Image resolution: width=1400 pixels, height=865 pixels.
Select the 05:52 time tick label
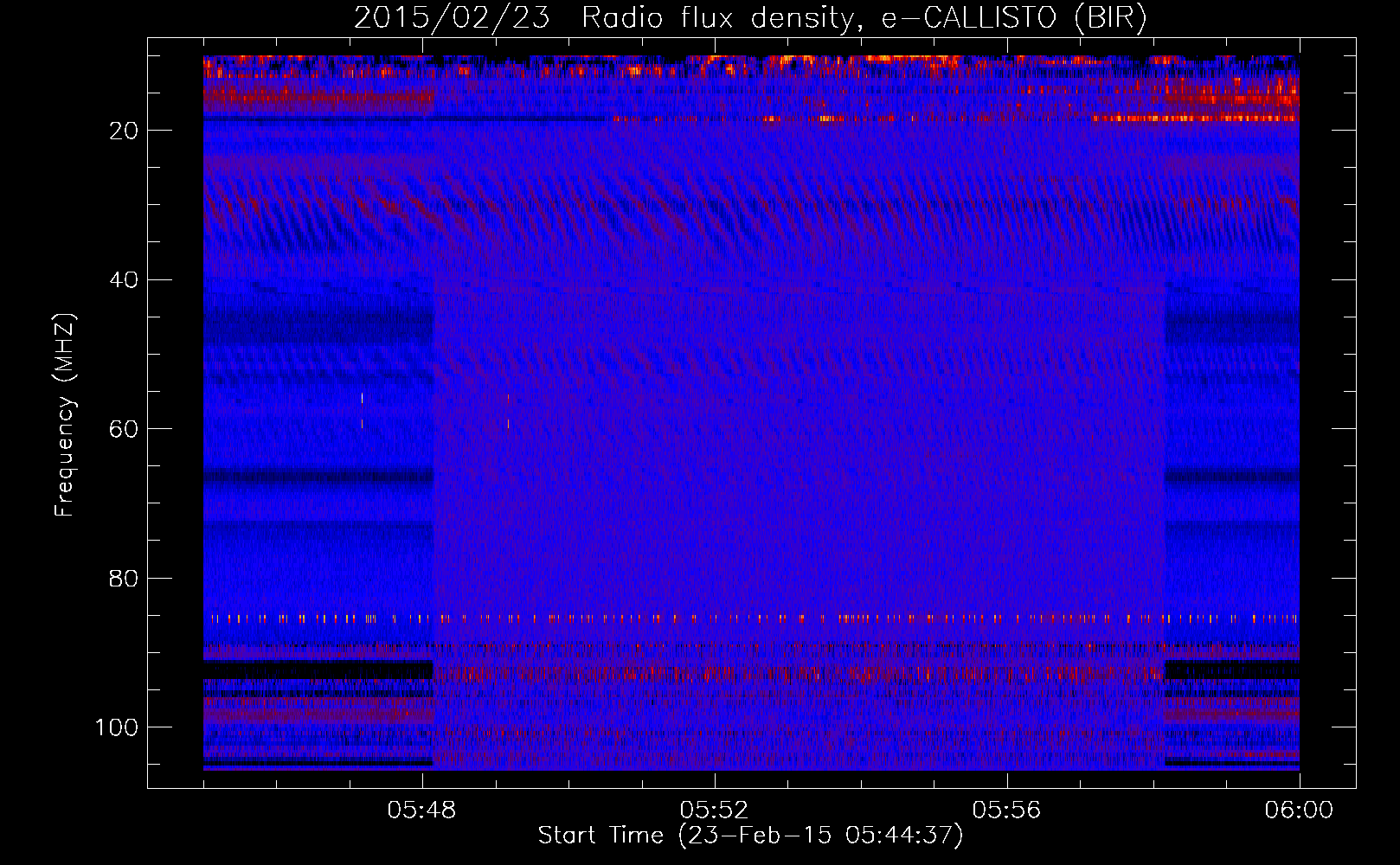[714, 811]
